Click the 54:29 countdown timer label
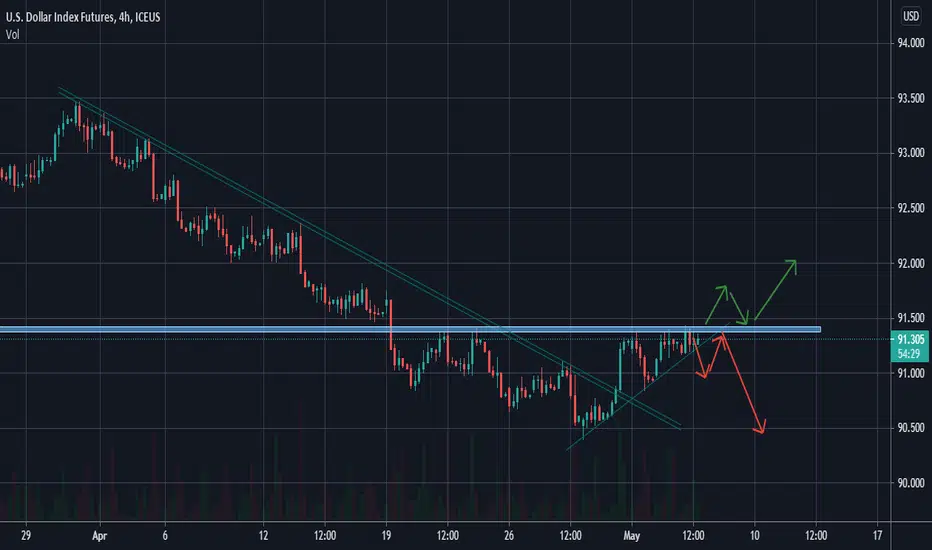 point(909,354)
